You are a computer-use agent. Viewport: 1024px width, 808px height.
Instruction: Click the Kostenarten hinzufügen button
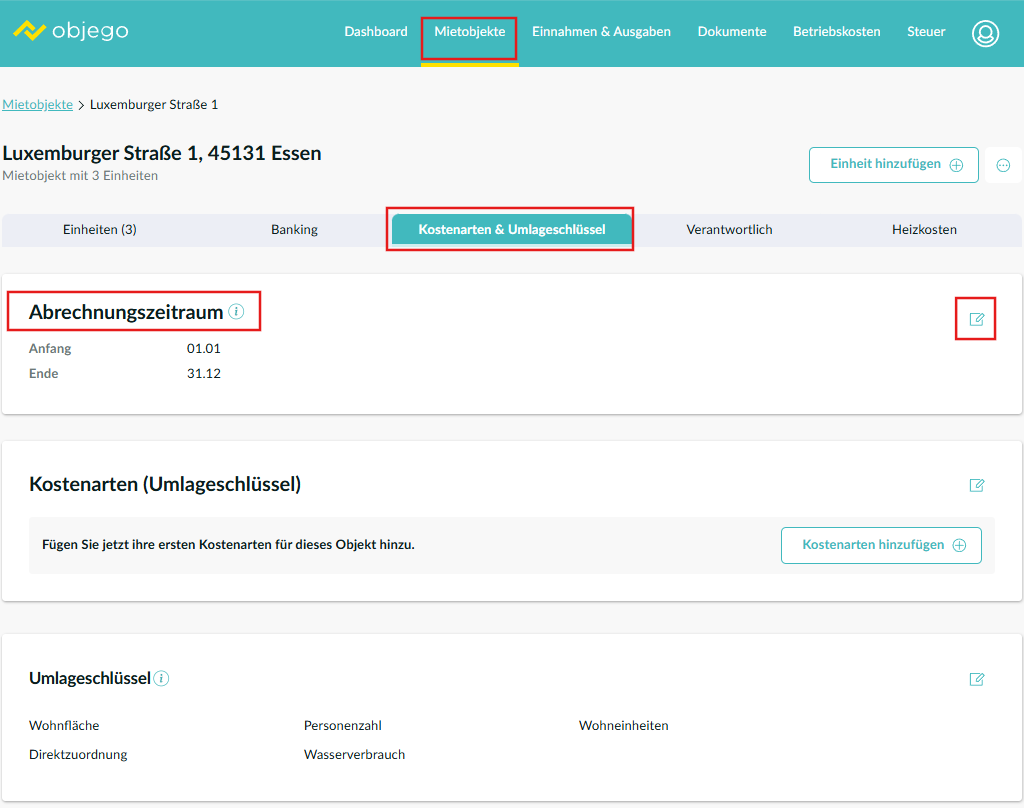[x=881, y=545]
